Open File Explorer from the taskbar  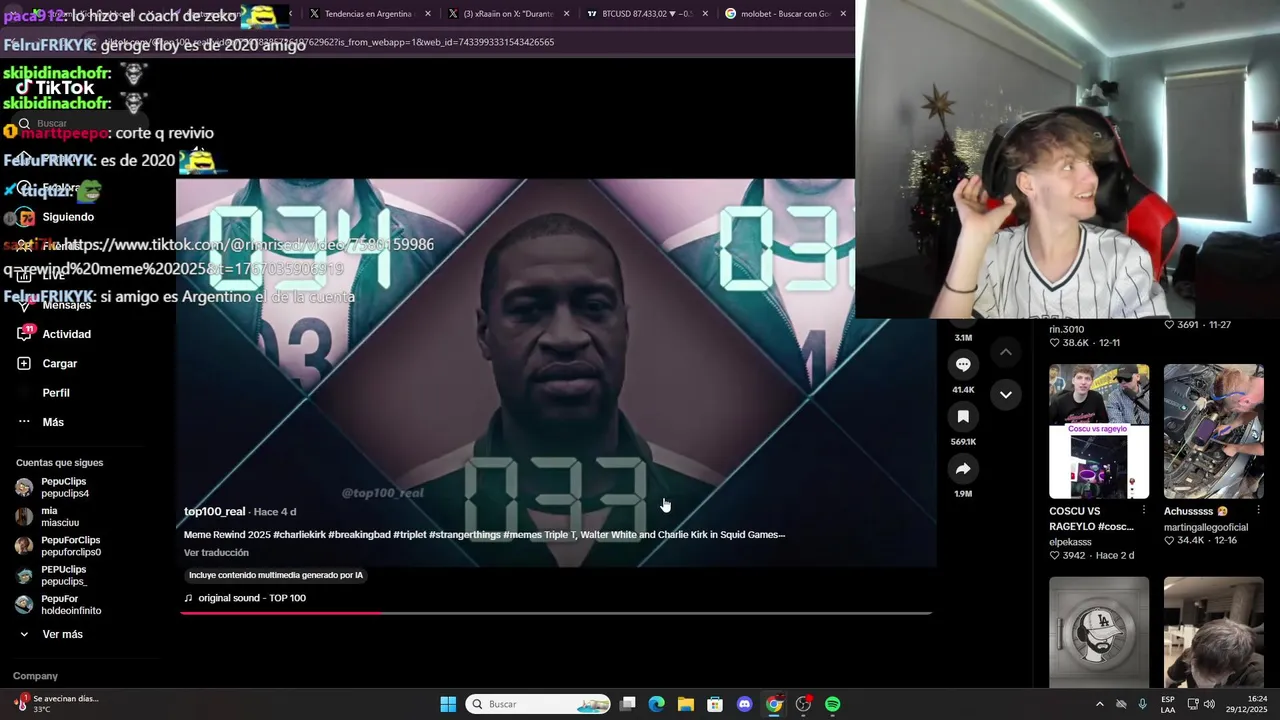pyautogui.click(x=685, y=704)
